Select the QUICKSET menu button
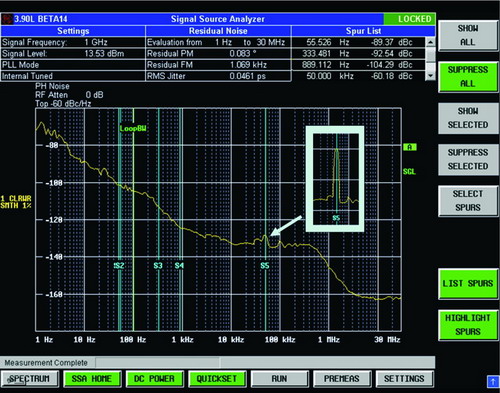 coord(217,379)
